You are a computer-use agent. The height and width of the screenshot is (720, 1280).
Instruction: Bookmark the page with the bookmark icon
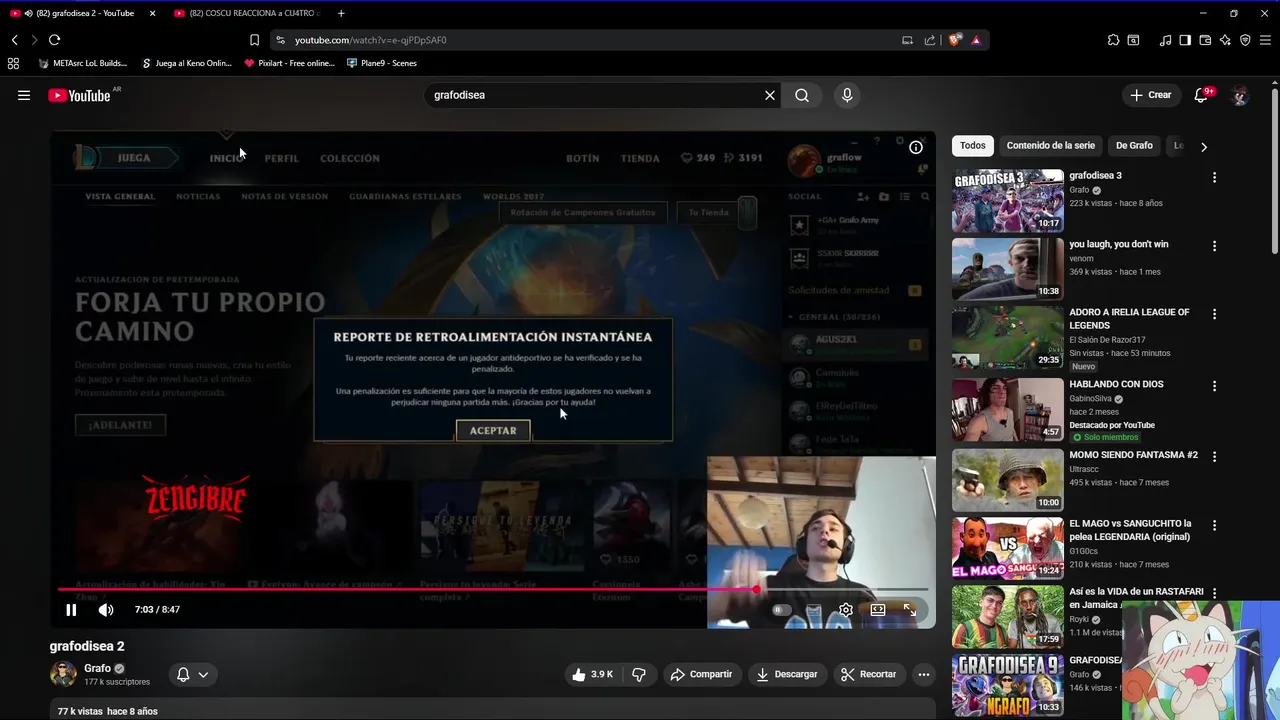click(254, 40)
